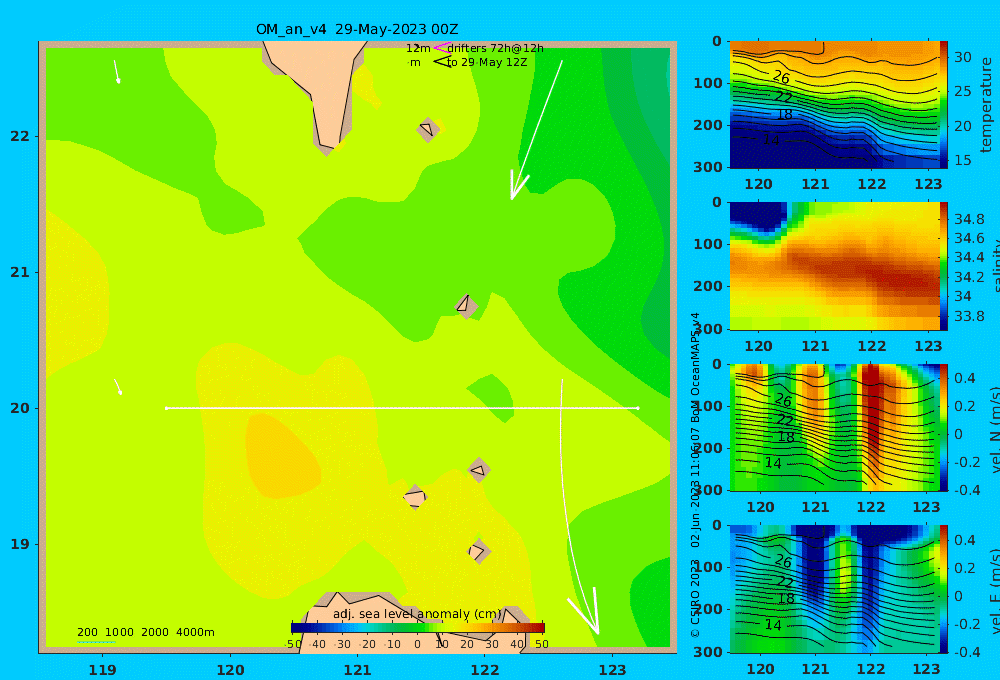
Task: Click the map title OM_an_v4 29-May-2023 00Z
Action: (x=357, y=29)
